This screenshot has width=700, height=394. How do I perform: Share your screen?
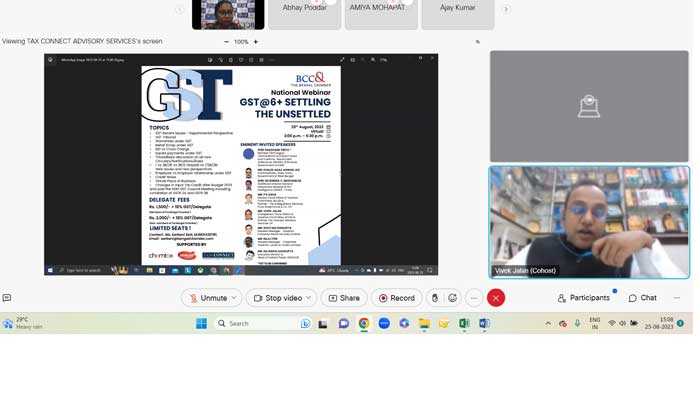(344, 298)
